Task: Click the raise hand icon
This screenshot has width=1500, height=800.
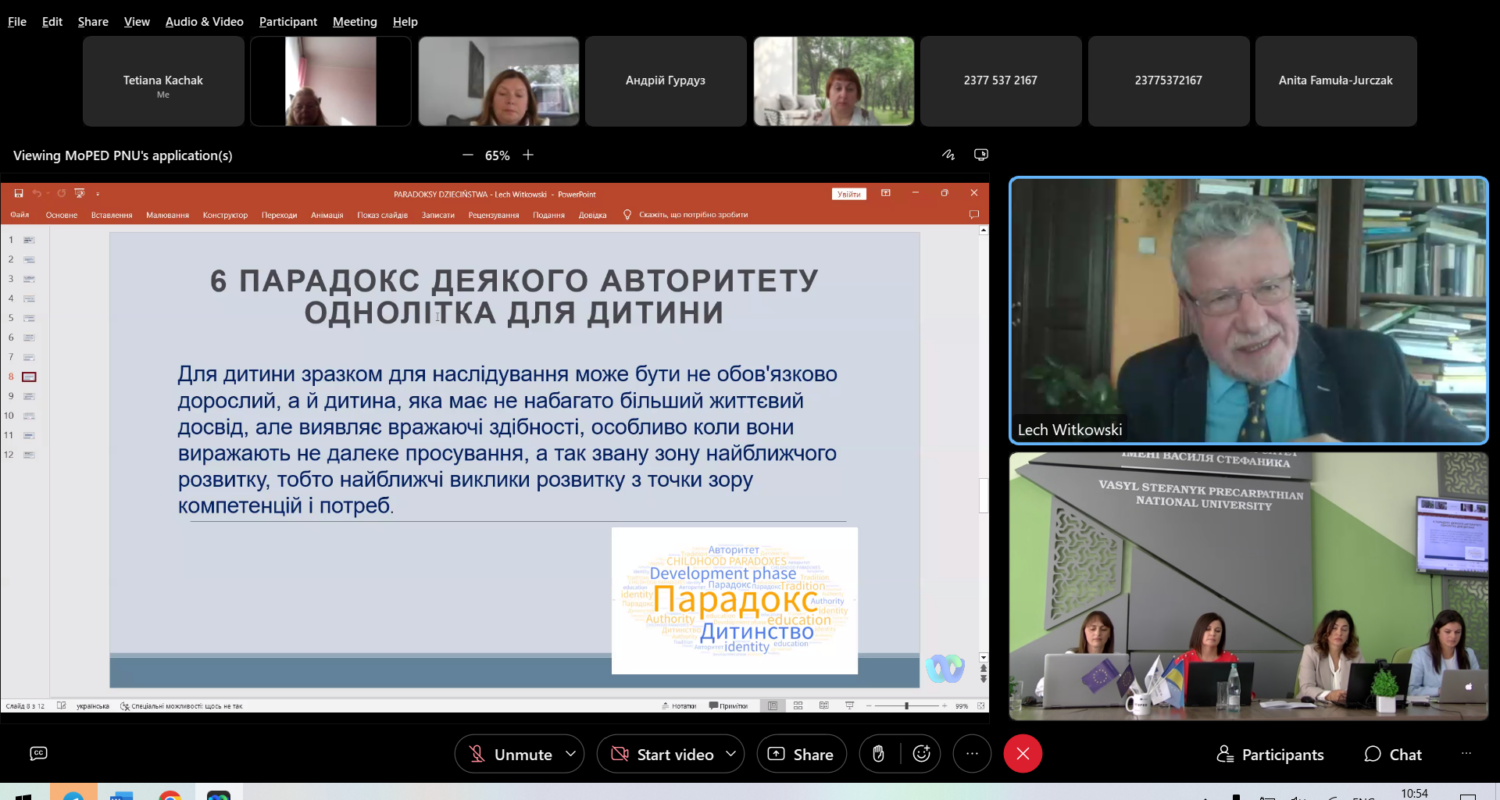Action: [x=879, y=754]
